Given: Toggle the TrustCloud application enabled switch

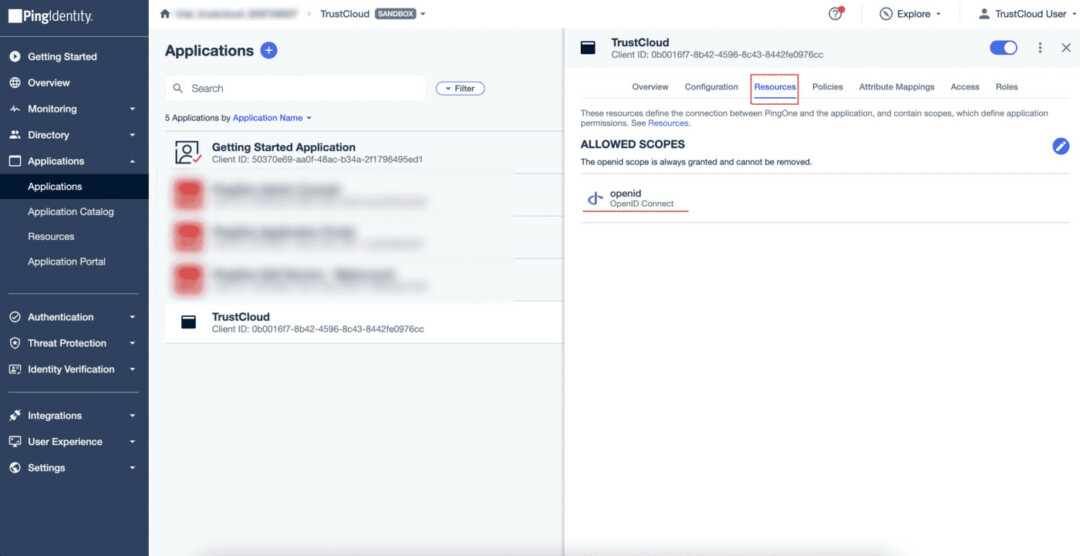Looking at the screenshot, I should pyautogui.click(x=1004, y=48).
